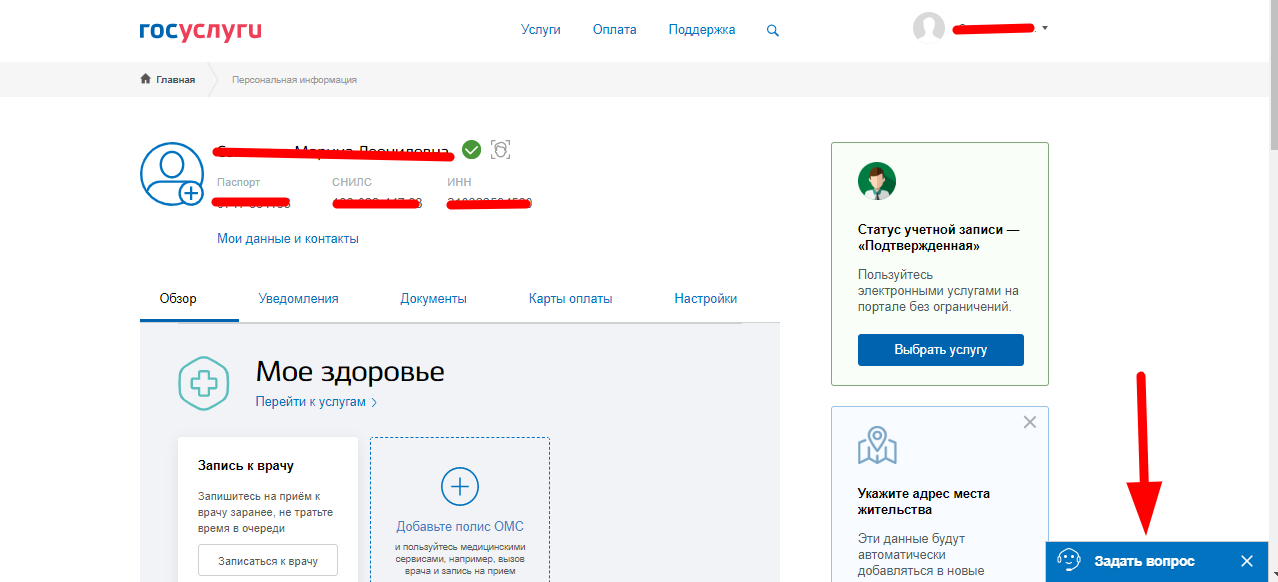Close the address reminder card
This screenshot has height=582, width=1278.
click(x=1029, y=423)
